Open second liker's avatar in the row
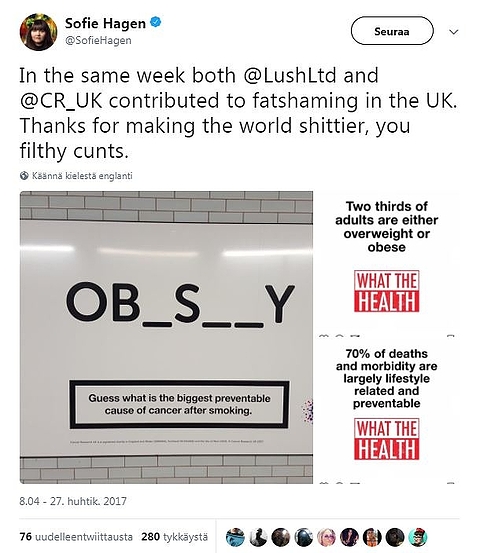 click(258, 537)
